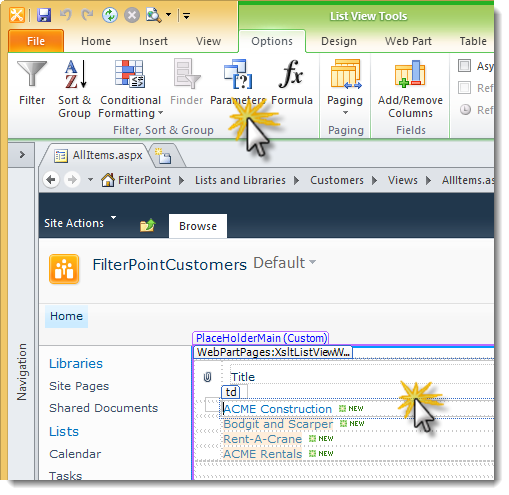The image size is (509, 495).
Task: Tick the ACME Construction row checkbox
Action: tap(212, 405)
